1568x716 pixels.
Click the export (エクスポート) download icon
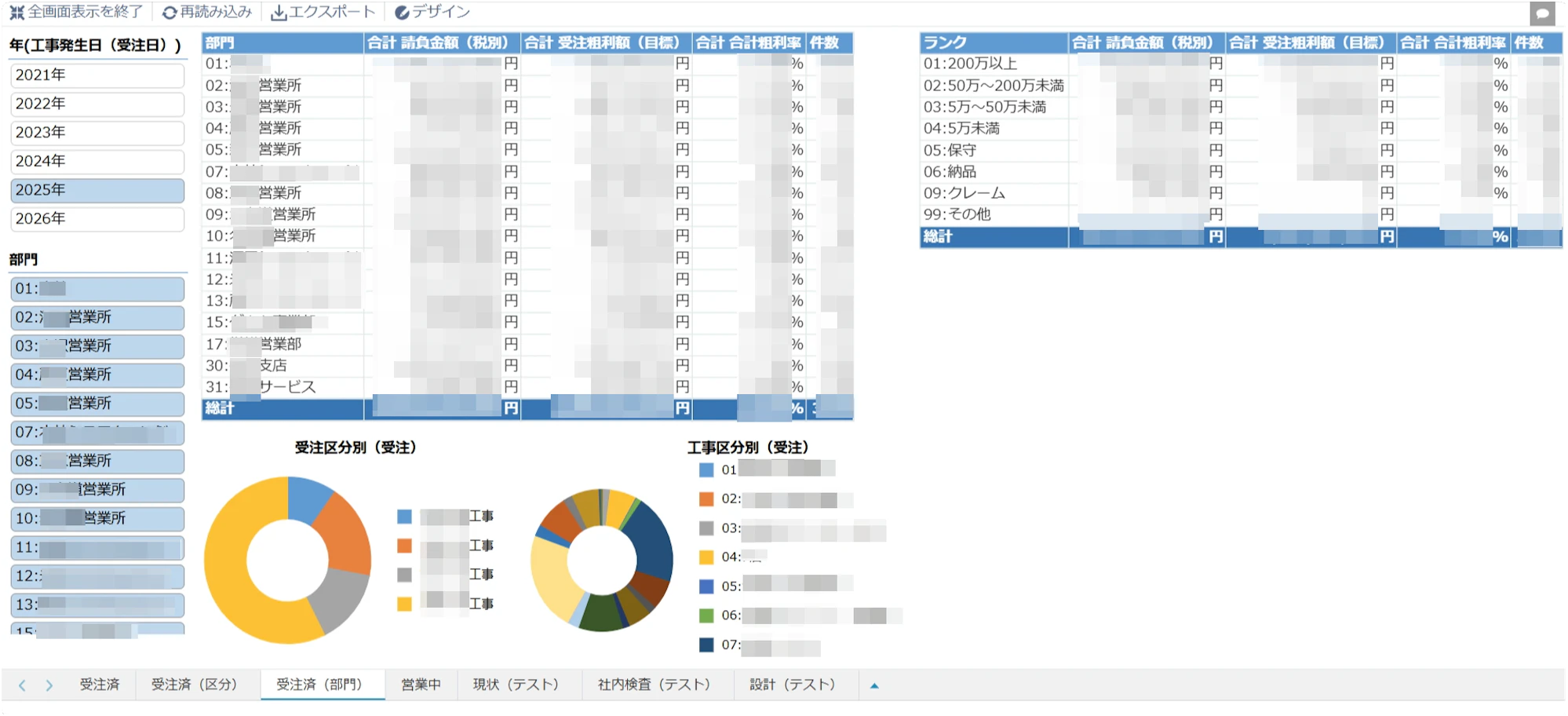coord(278,13)
